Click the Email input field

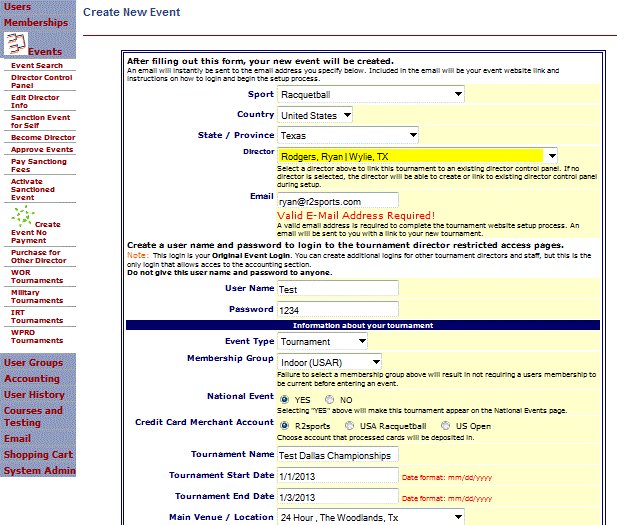pyautogui.click(x=338, y=201)
